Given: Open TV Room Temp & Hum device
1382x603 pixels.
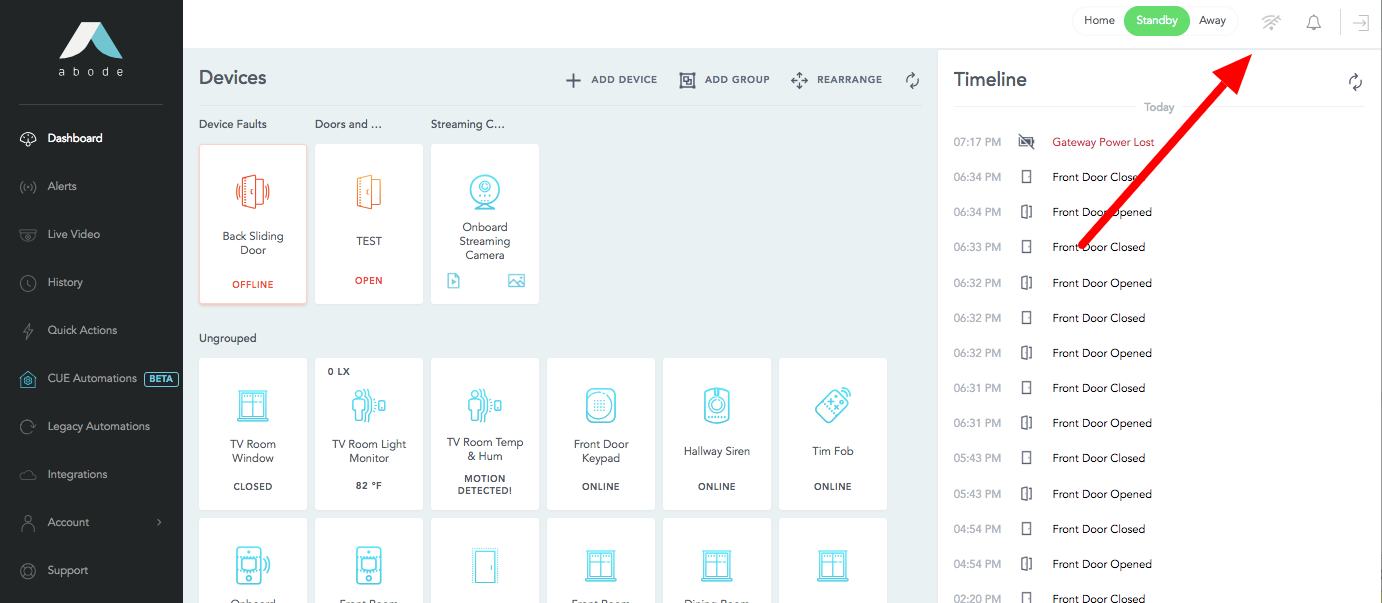Looking at the screenshot, I should [x=485, y=433].
